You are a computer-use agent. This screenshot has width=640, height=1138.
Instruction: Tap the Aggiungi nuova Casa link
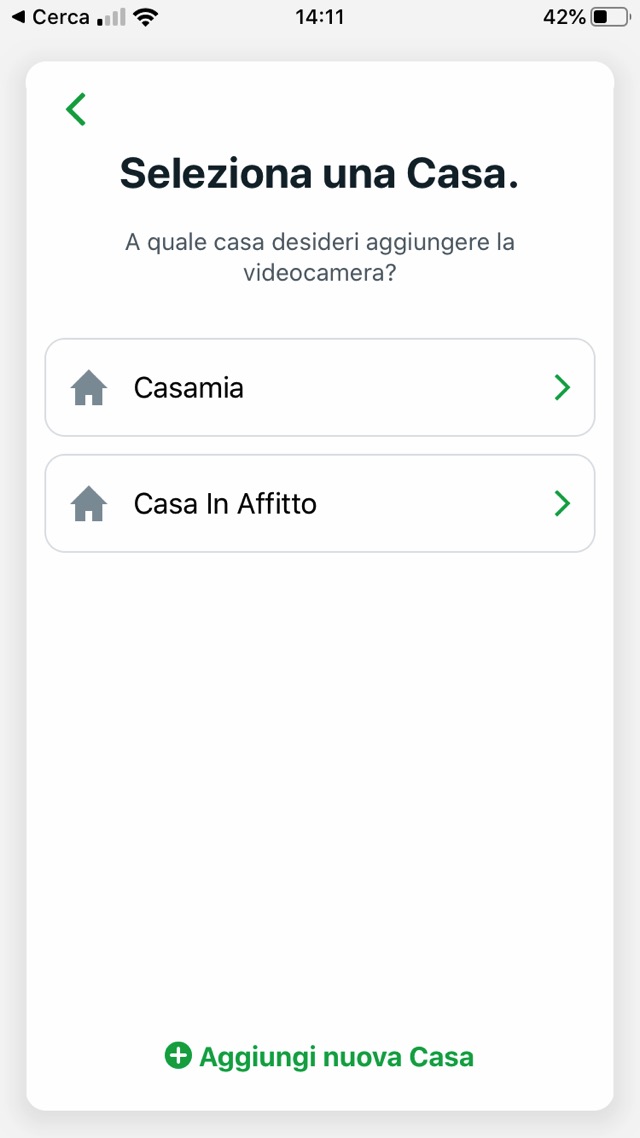click(336, 1057)
